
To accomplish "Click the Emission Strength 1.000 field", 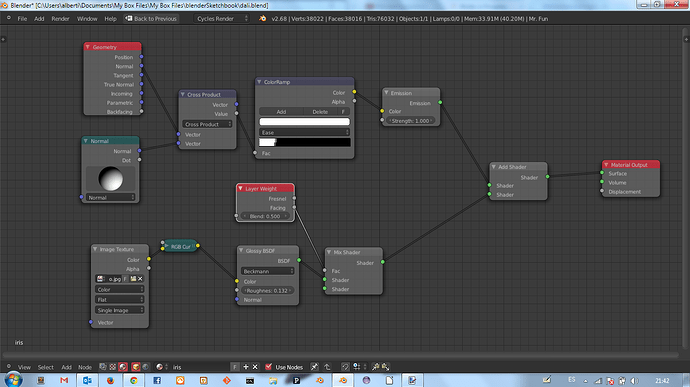I will pos(410,121).
